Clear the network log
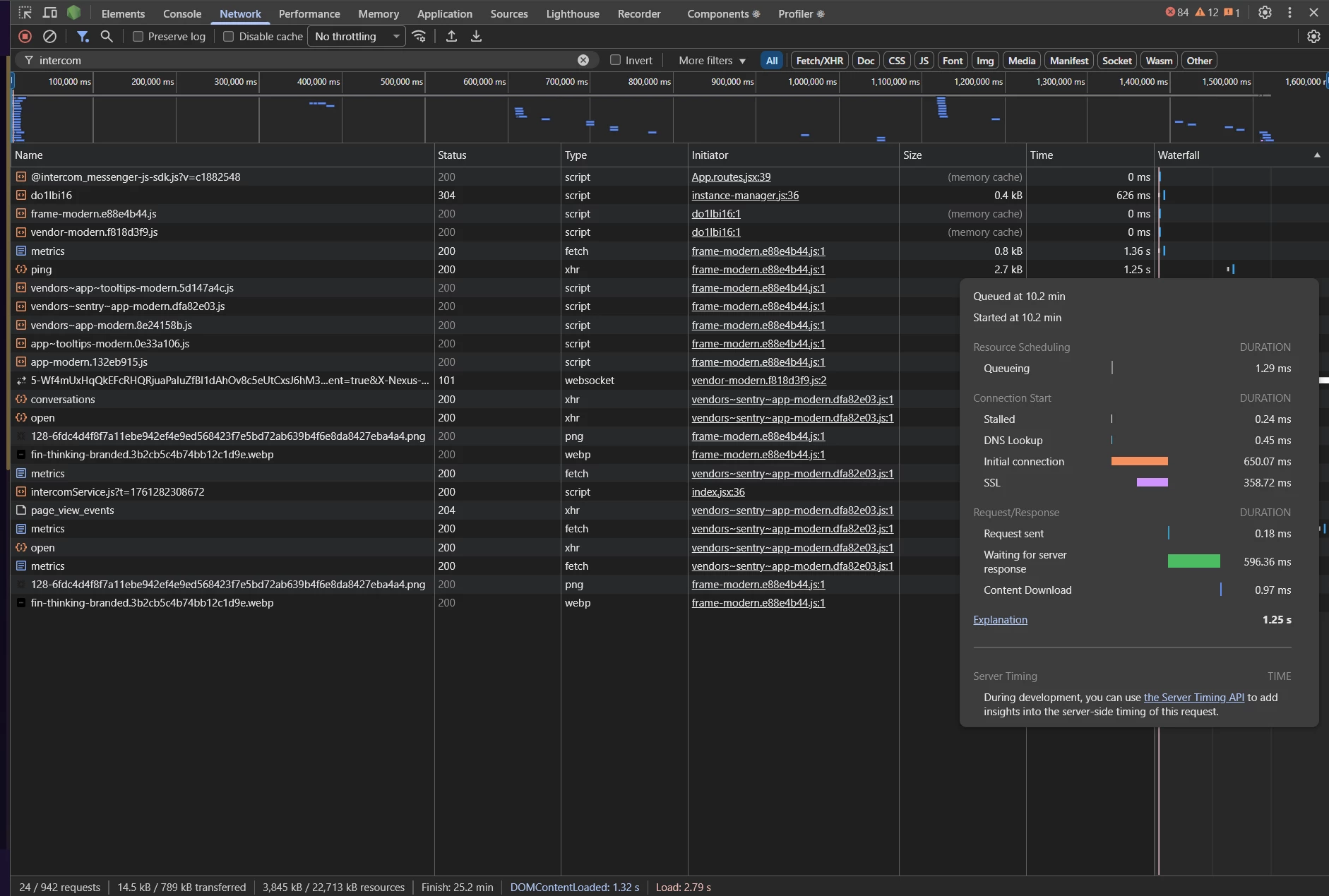 point(49,36)
